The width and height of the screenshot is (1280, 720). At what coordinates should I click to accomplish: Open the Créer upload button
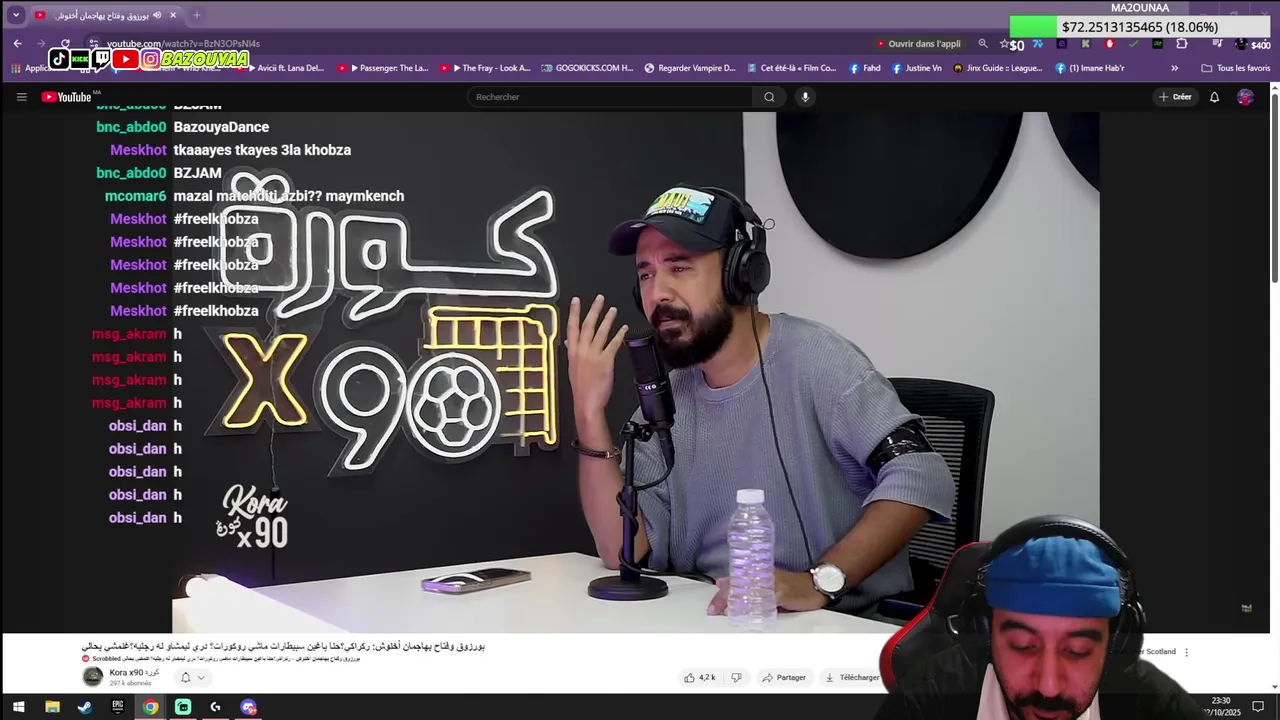1175,97
